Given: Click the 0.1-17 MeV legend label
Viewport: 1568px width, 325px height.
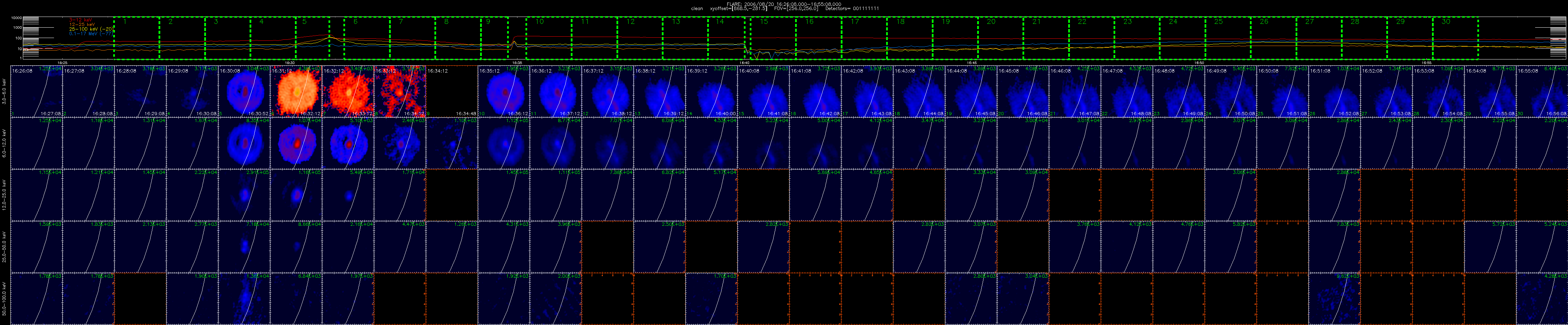Looking at the screenshot, I should 91,34.
